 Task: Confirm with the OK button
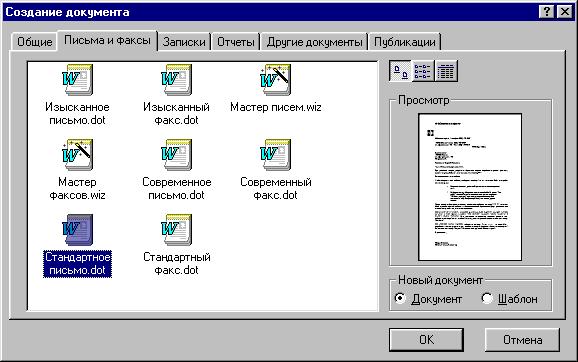pos(426,340)
